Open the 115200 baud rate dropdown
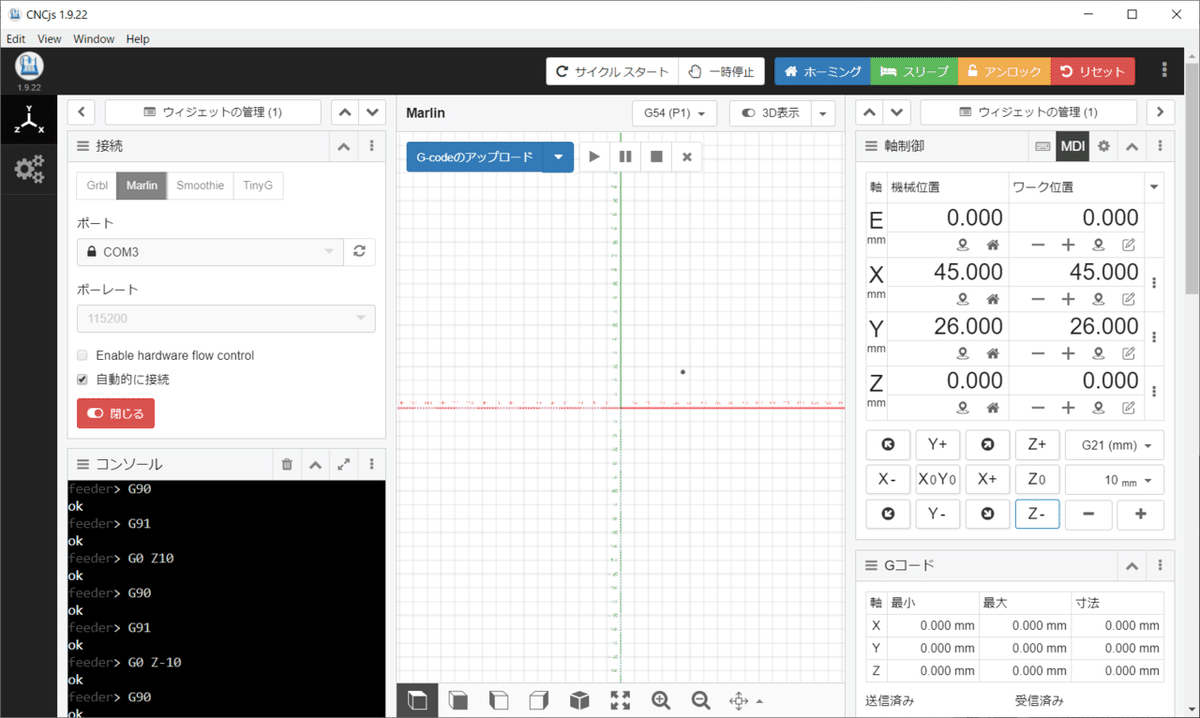This screenshot has width=1200, height=718. (226, 318)
